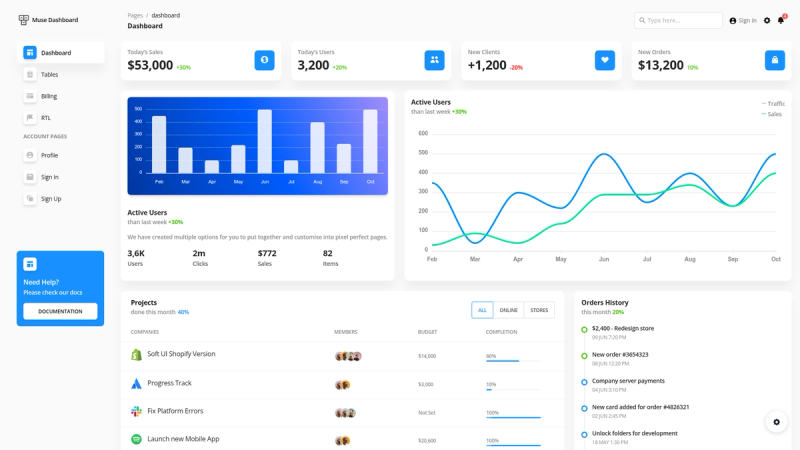Image resolution: width=800 pixels, height=450 pixels.
Task: Click the Dashboard icon in the sidebar
Action: [x=30, y=53]
